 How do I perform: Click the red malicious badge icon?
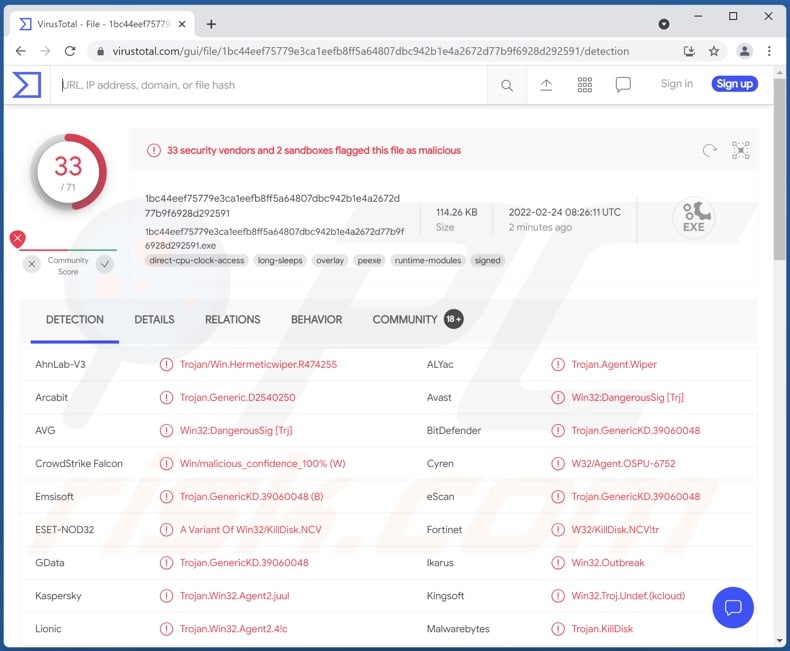[18, 238]
